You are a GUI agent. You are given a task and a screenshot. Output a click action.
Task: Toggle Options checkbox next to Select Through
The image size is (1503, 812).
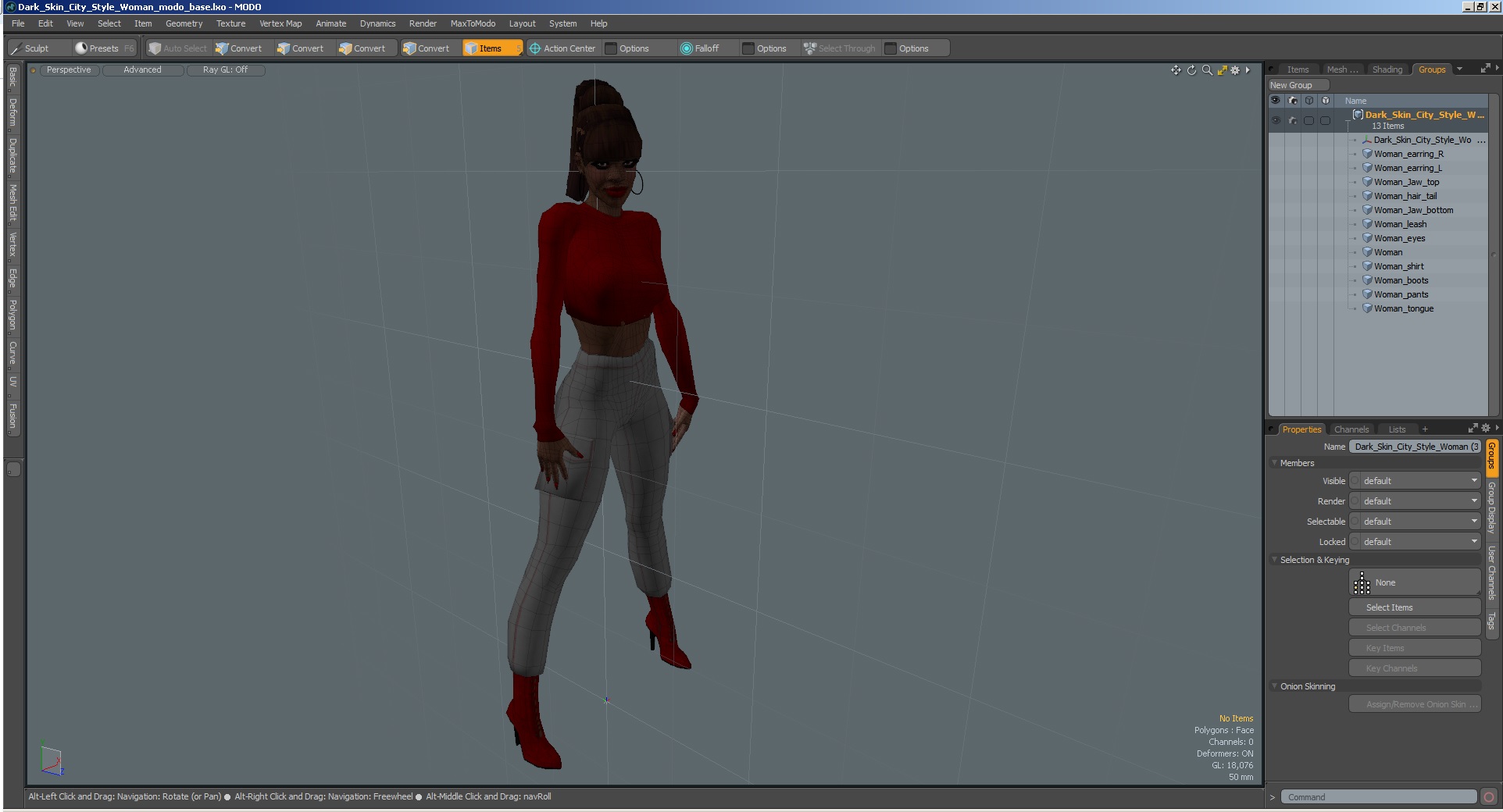click(x=891, y=48)
